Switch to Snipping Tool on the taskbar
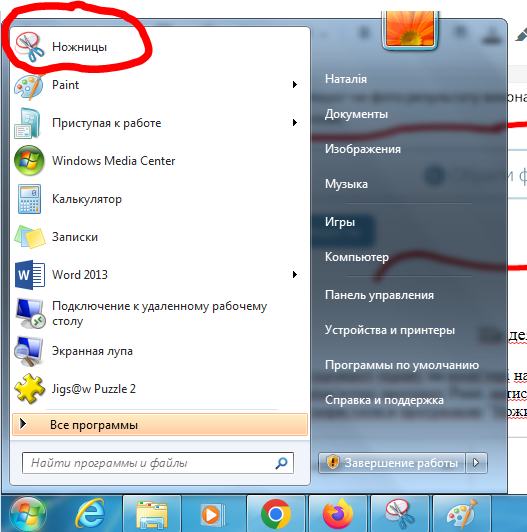527x532 pixels. coord(399,514)
